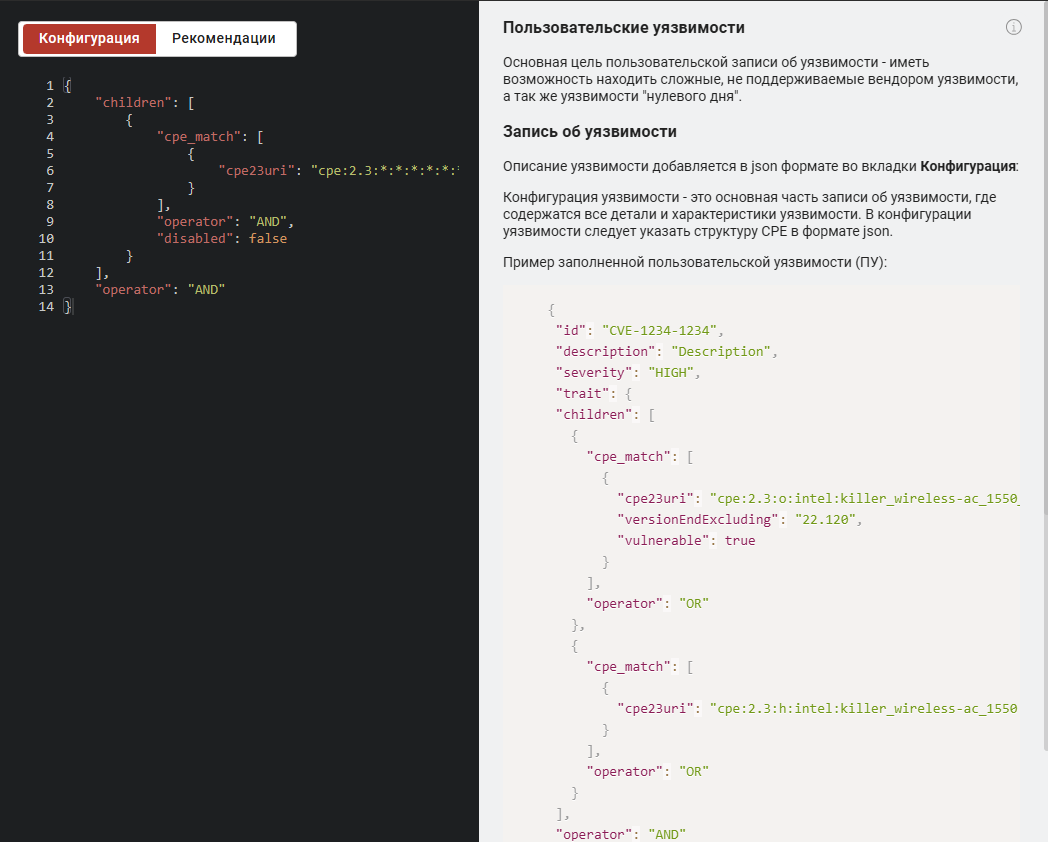Click line number 1 in the editor gutter
This screenshot has height=842, width=1048.
tap(50, 86)
